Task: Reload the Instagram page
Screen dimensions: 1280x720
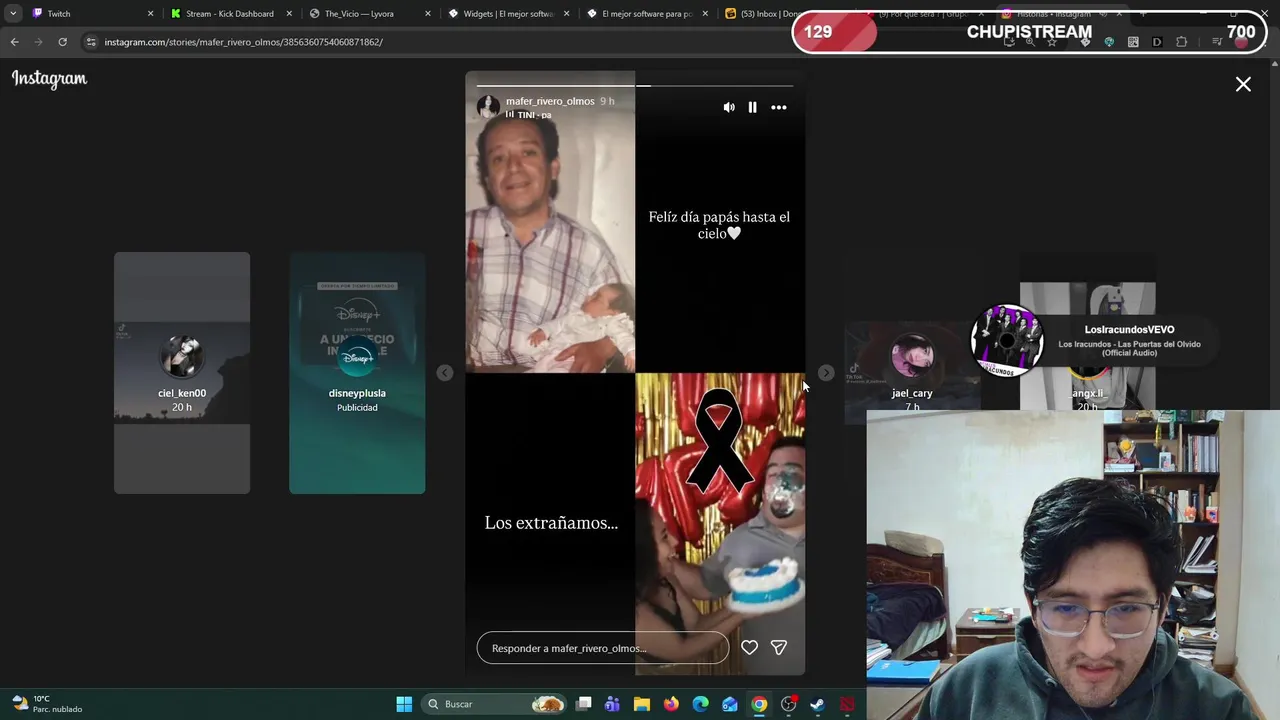Action: [62, 42]
